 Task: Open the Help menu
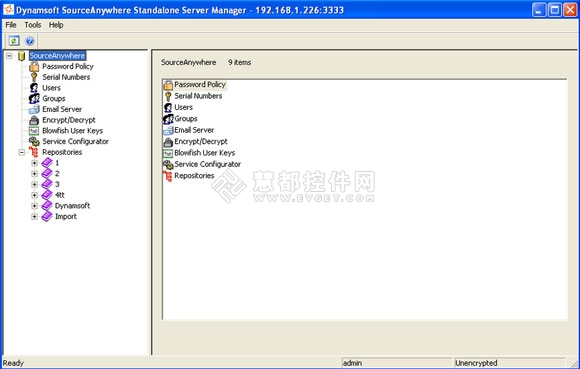56,25
